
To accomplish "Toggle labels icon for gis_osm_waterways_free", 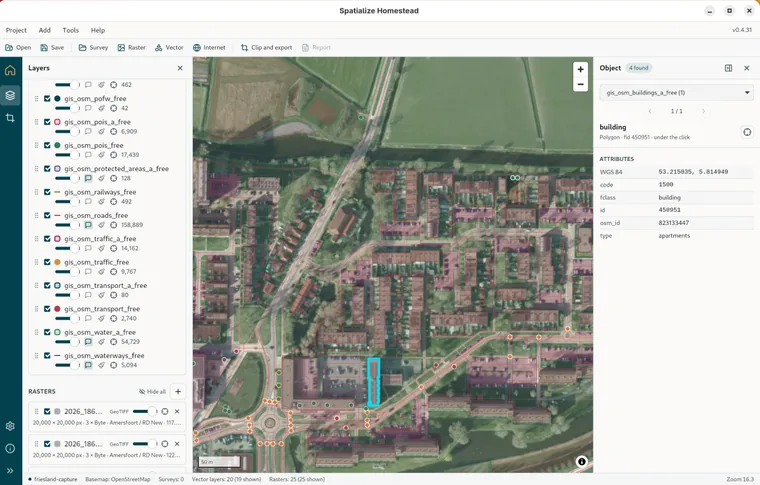I will point(88,365).
